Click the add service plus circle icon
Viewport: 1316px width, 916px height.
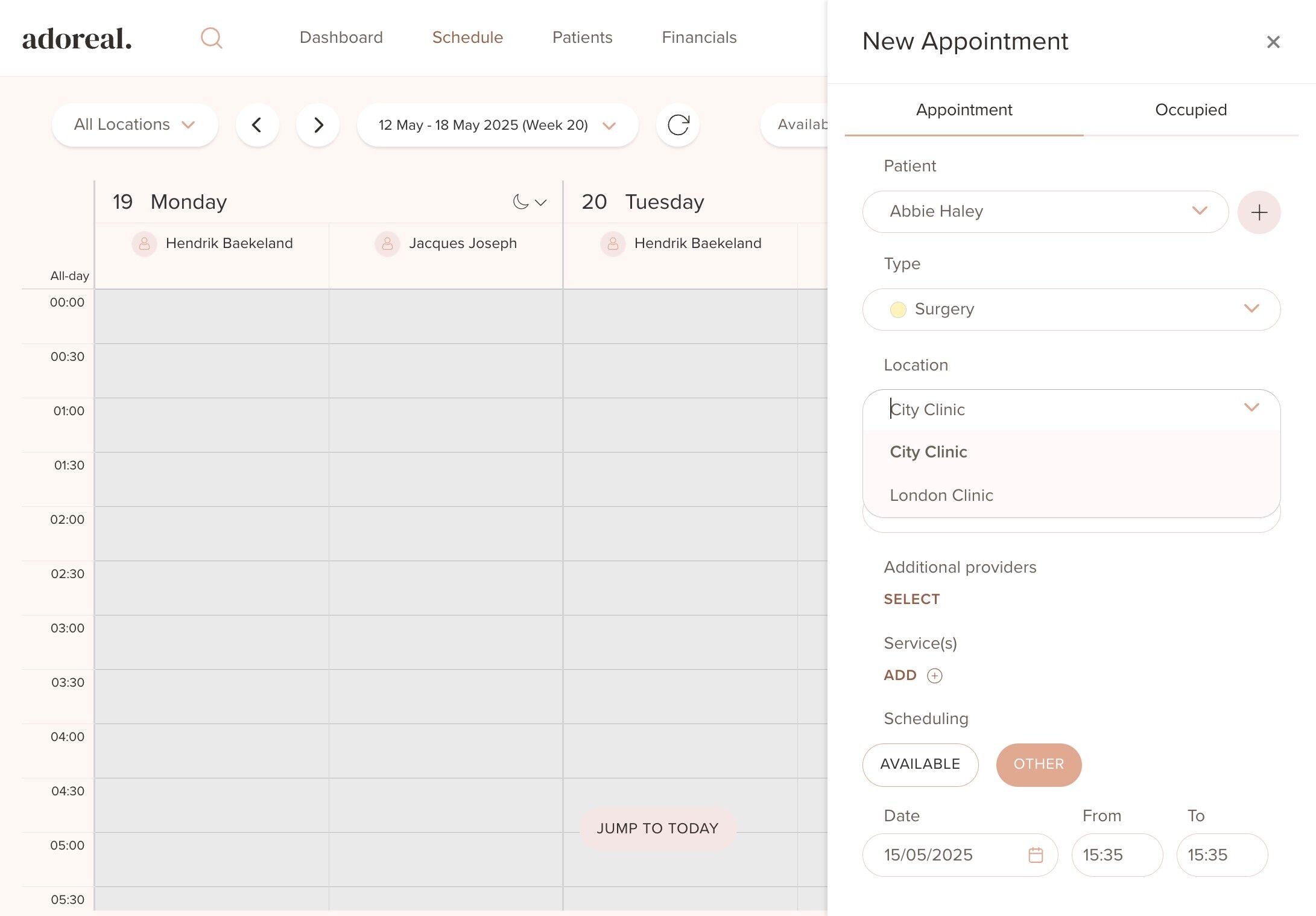click(x=934, y=676)
